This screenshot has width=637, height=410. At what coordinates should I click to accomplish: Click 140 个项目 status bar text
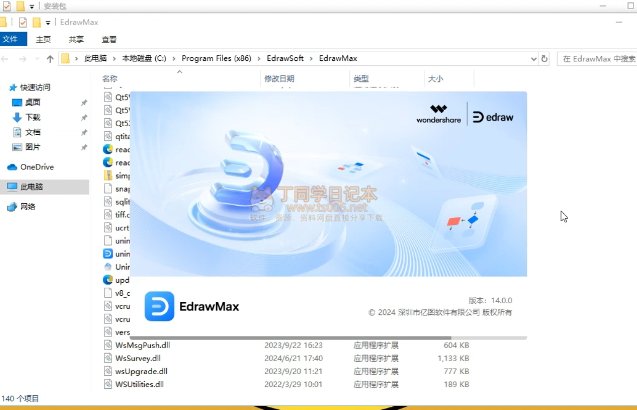20,399
